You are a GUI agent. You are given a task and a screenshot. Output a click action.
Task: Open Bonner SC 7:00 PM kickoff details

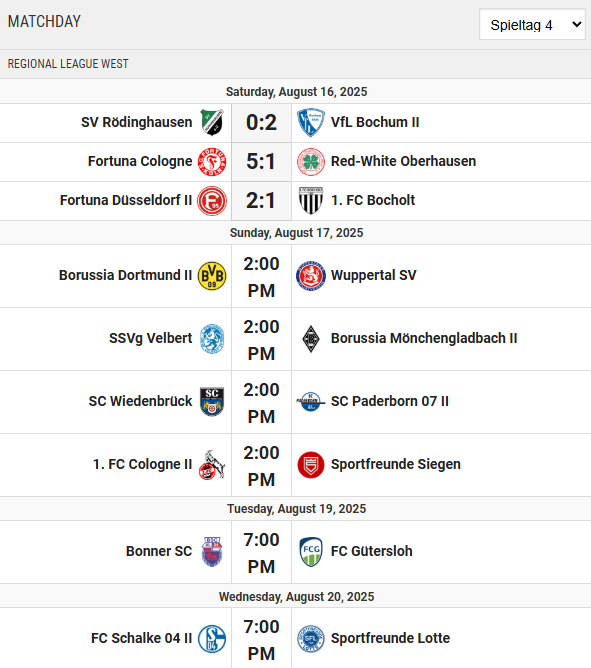(261, 553)
